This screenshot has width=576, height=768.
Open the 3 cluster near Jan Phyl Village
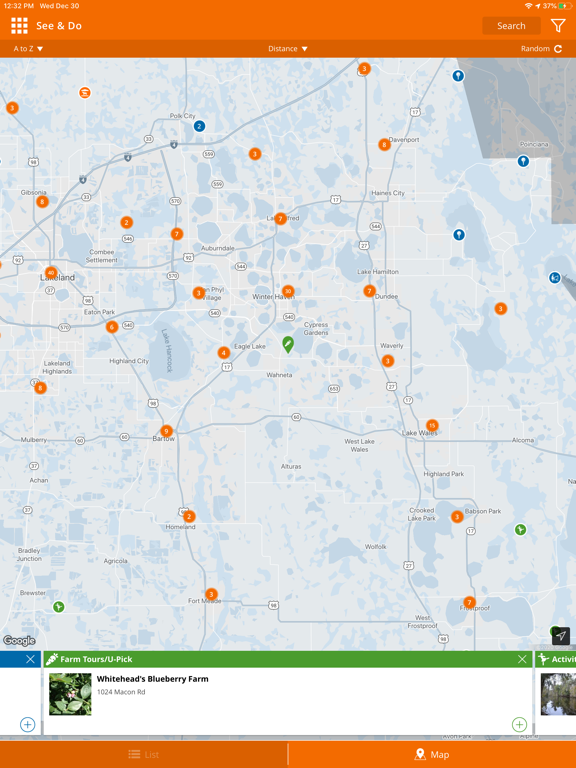coord(198,293)
